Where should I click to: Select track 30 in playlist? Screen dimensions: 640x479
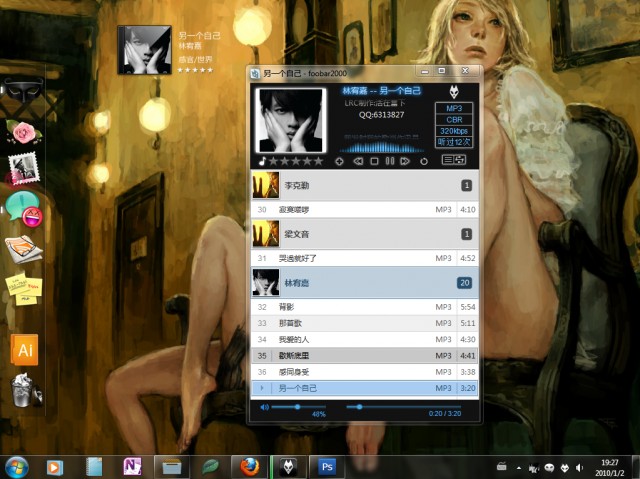tap(364, 210)
